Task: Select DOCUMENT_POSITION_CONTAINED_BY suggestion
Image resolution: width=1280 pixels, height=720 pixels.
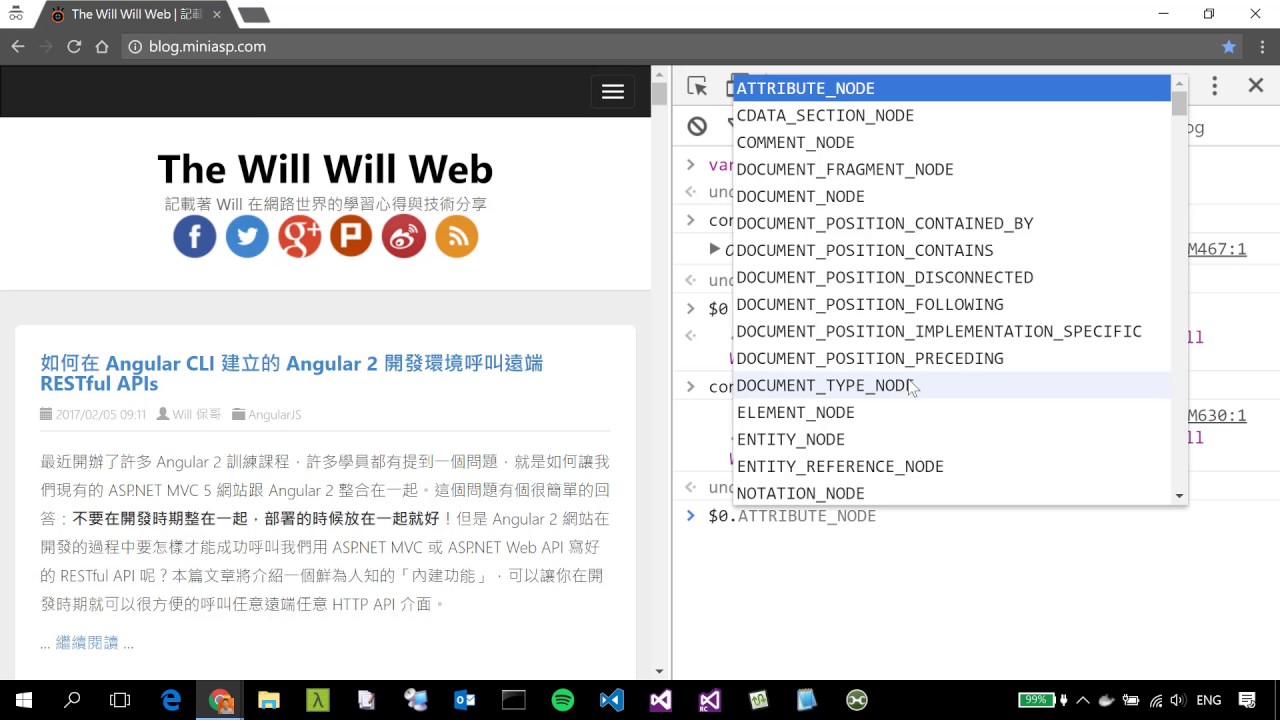Action: (952, 223)
